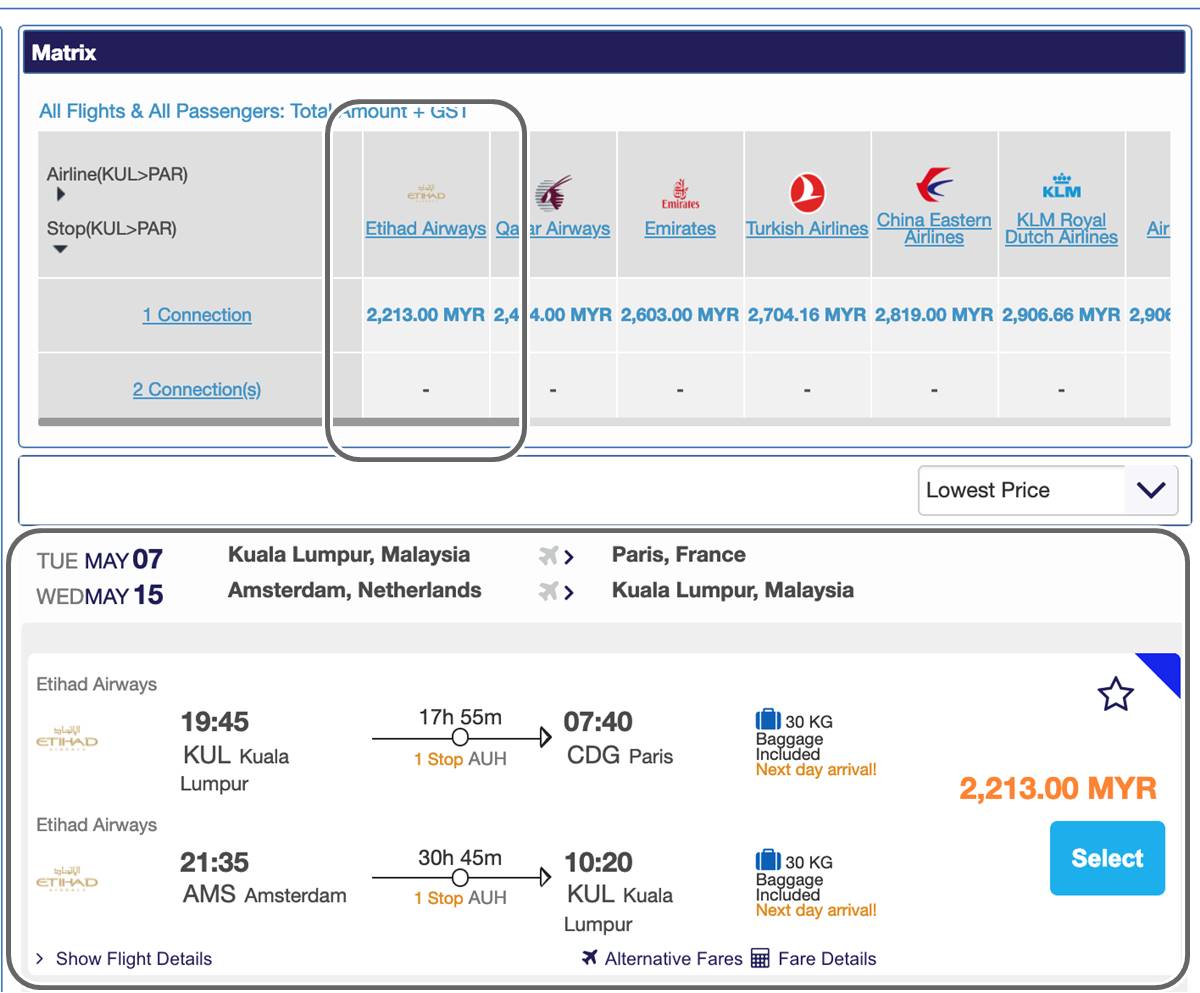This screenshot has width=1200, height=993.
Task: Open the Etihad Airways link
Action: pyautogui.click(x=426, y=228)
